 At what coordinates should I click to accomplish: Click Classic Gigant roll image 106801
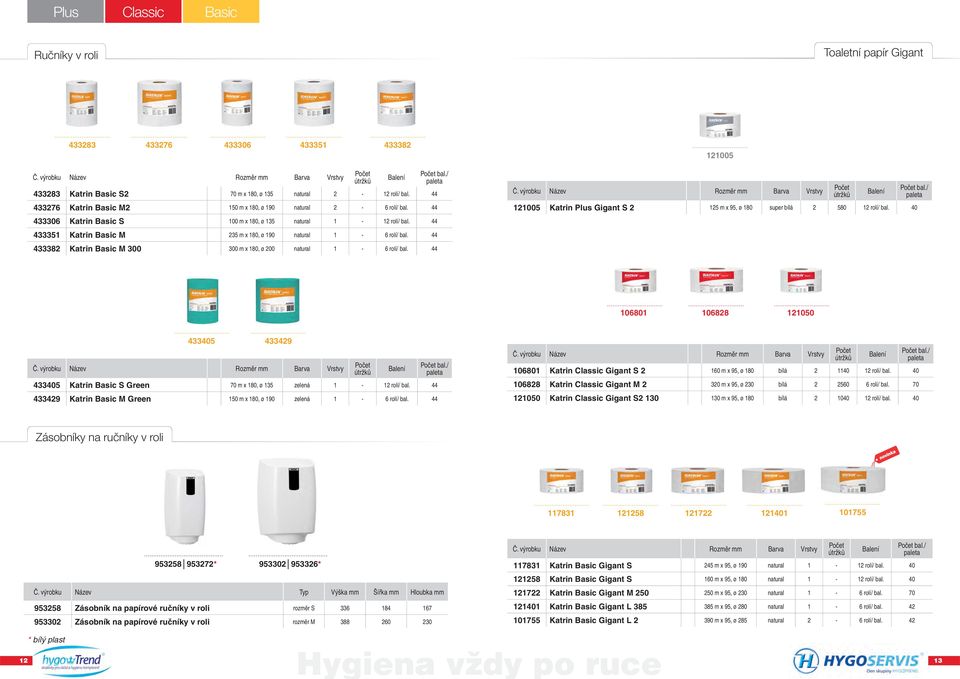[x=635, y=281]
